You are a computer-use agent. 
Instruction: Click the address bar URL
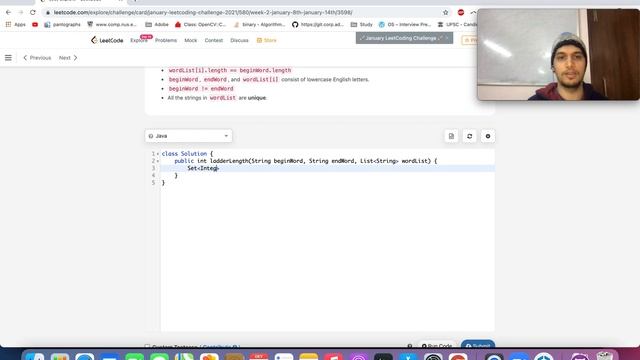(x=203, y=13)
